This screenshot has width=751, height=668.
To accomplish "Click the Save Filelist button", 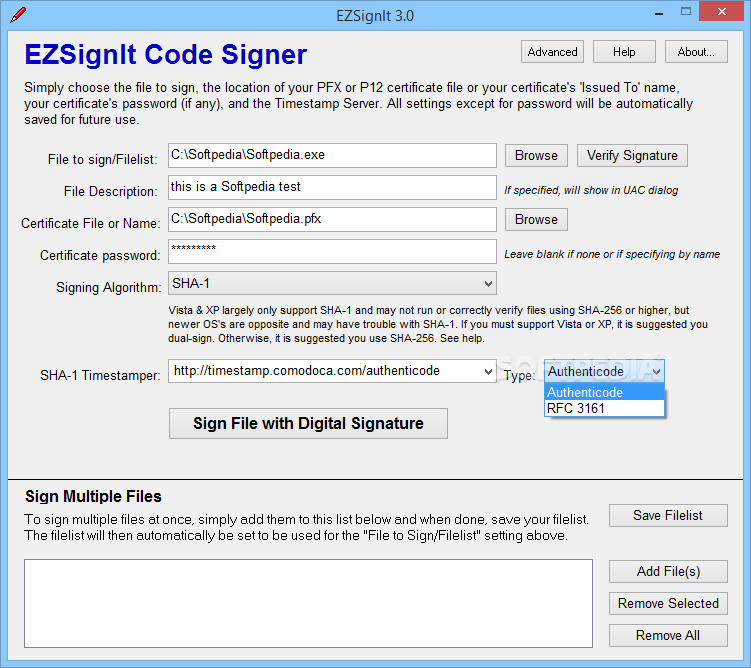I will [x=668, y=515].
